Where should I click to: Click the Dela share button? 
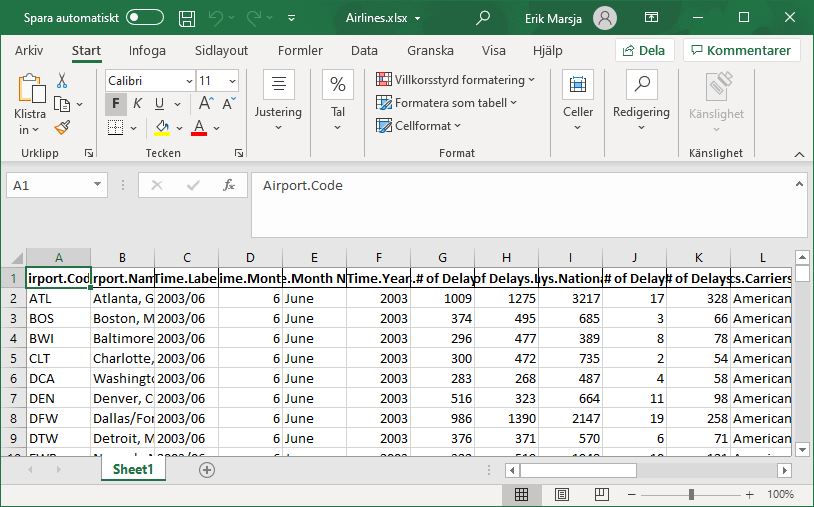[x=644, y=50]
